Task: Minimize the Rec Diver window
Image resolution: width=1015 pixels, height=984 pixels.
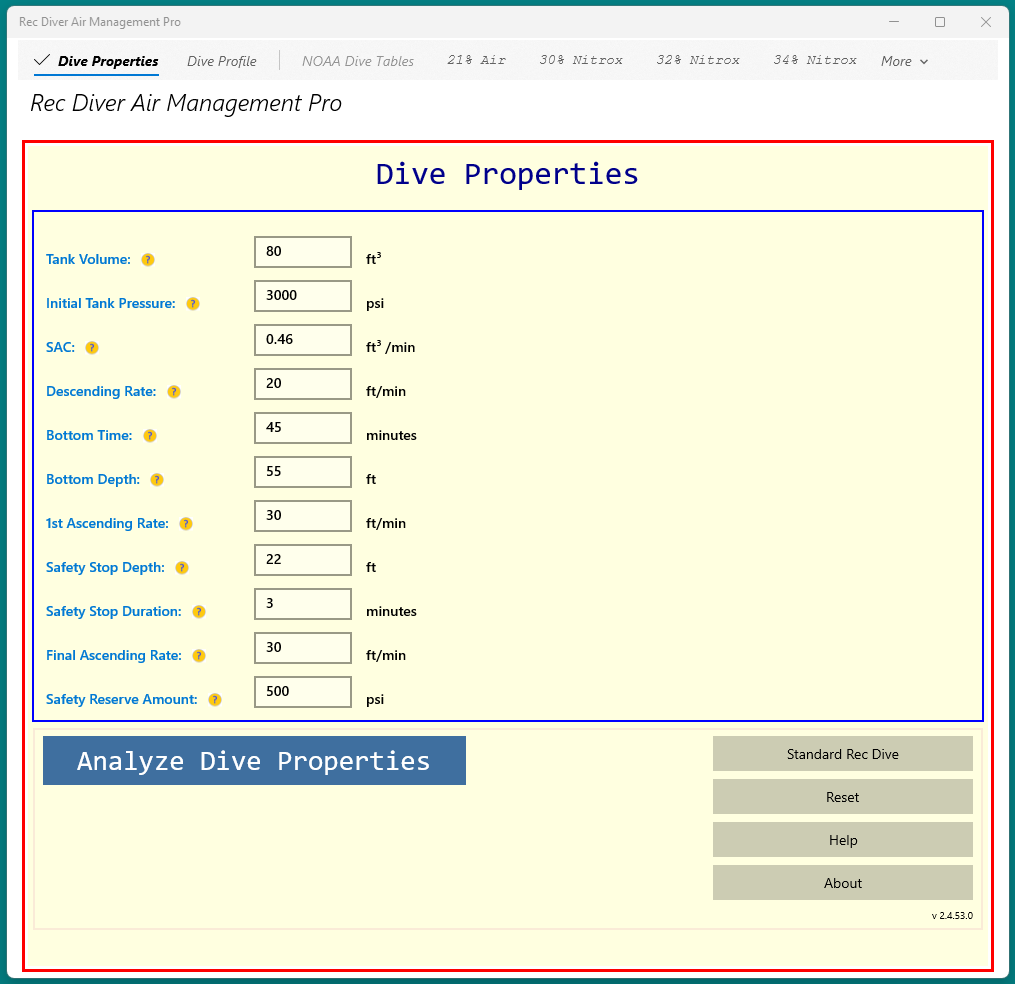Action: [894, 22]
